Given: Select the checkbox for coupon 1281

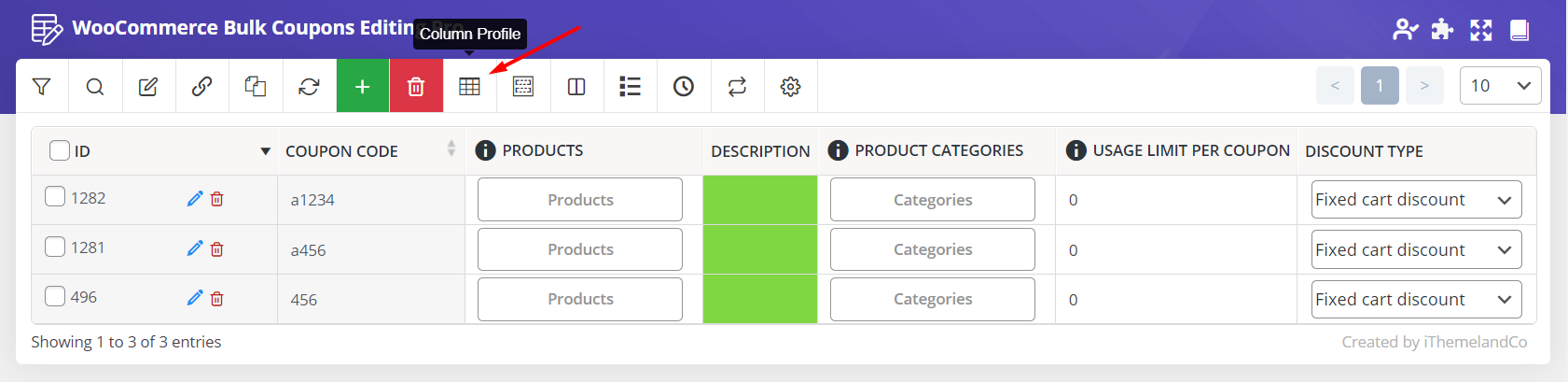Looking at the screenshot, I should 55,247.
